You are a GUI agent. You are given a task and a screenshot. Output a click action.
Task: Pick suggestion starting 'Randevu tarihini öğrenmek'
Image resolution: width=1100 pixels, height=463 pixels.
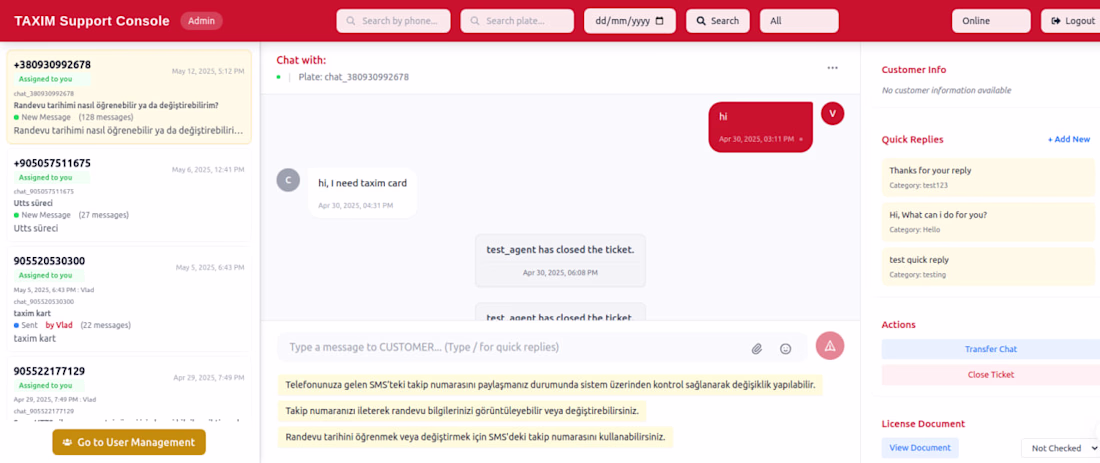pos(476,437)
